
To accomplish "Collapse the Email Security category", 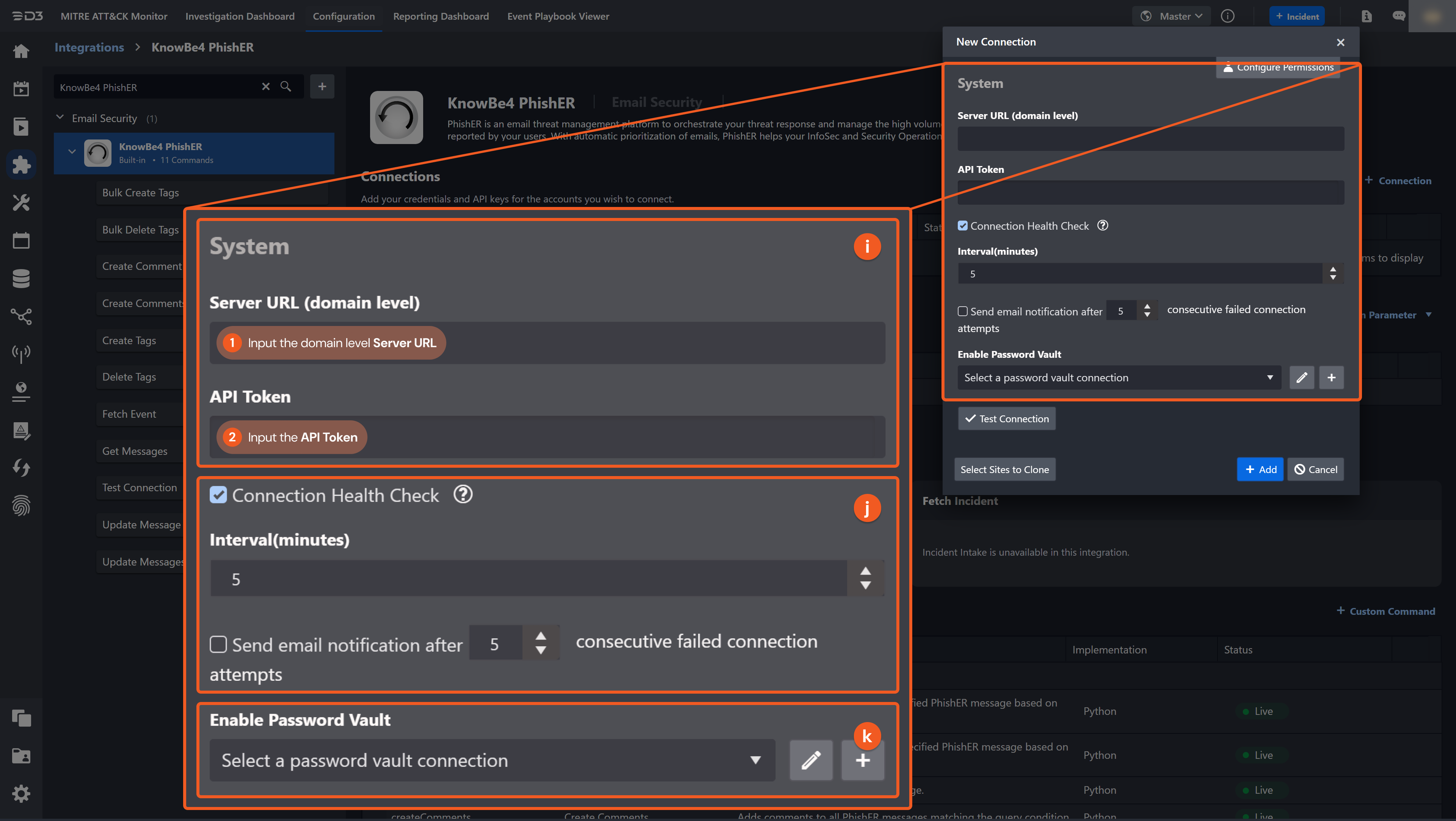I will tap(60, 118).
